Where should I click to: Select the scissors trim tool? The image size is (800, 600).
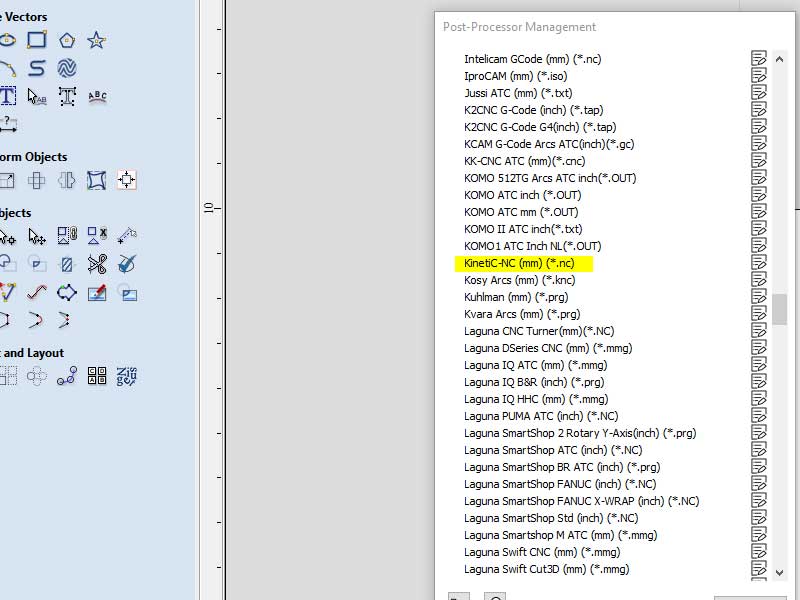[97, 264]
